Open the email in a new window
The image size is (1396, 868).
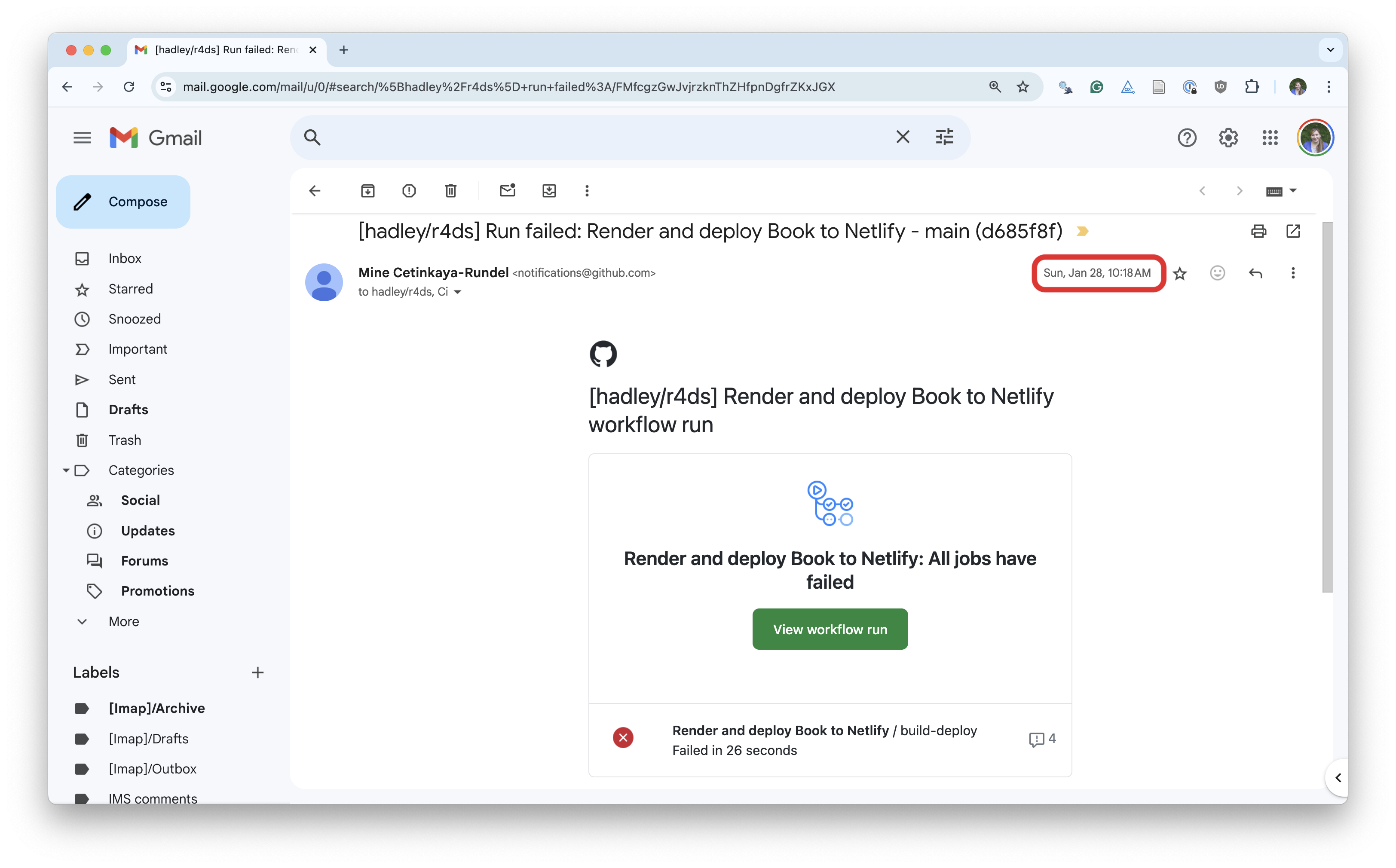click(1295, 231)
